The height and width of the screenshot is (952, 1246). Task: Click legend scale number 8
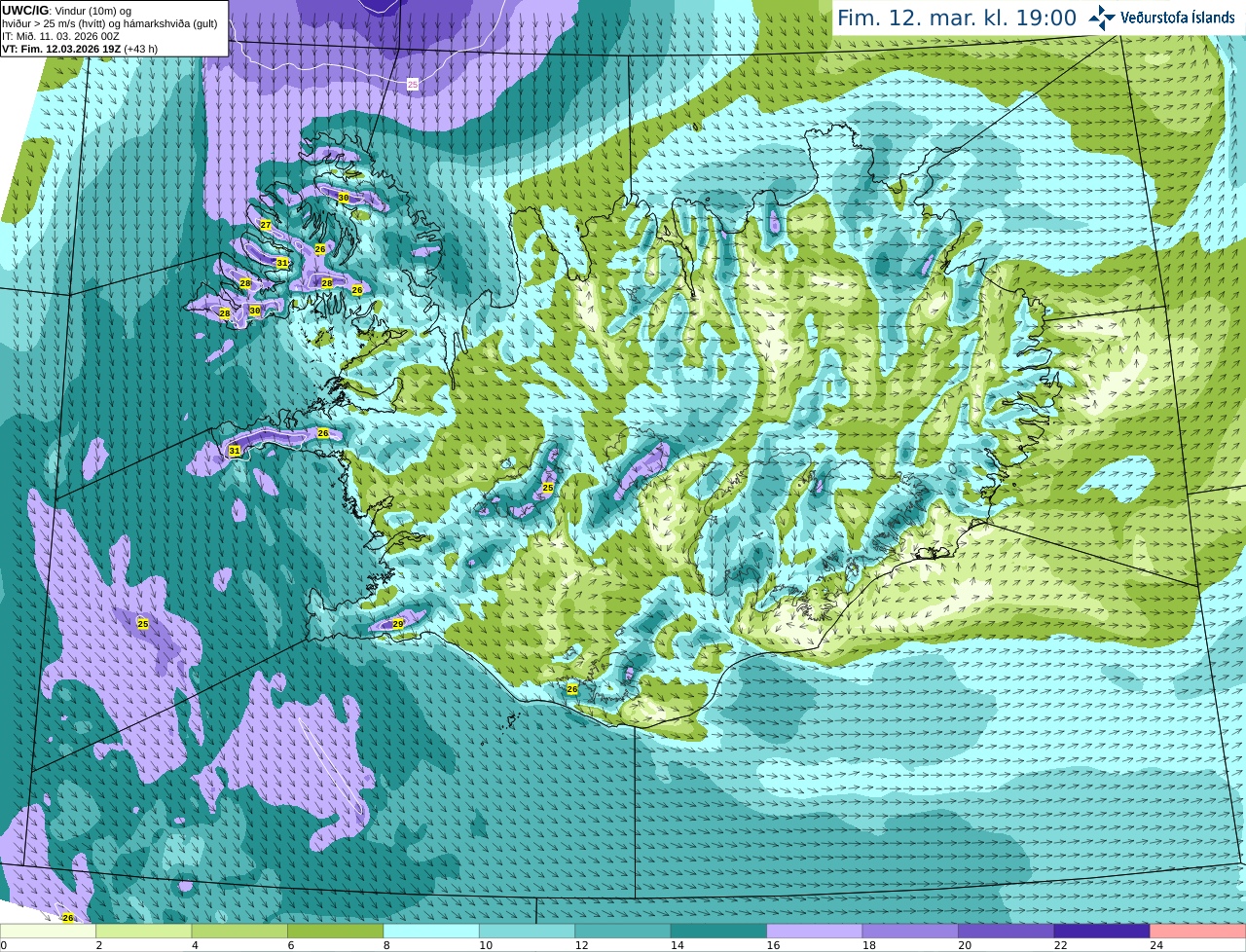point(386,945)
